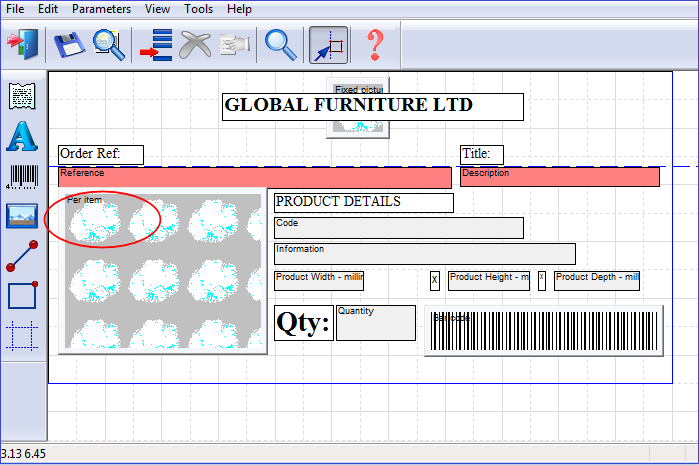699x465 pixels.
Task: Open the View menu
Action: (x=157, y=9)
